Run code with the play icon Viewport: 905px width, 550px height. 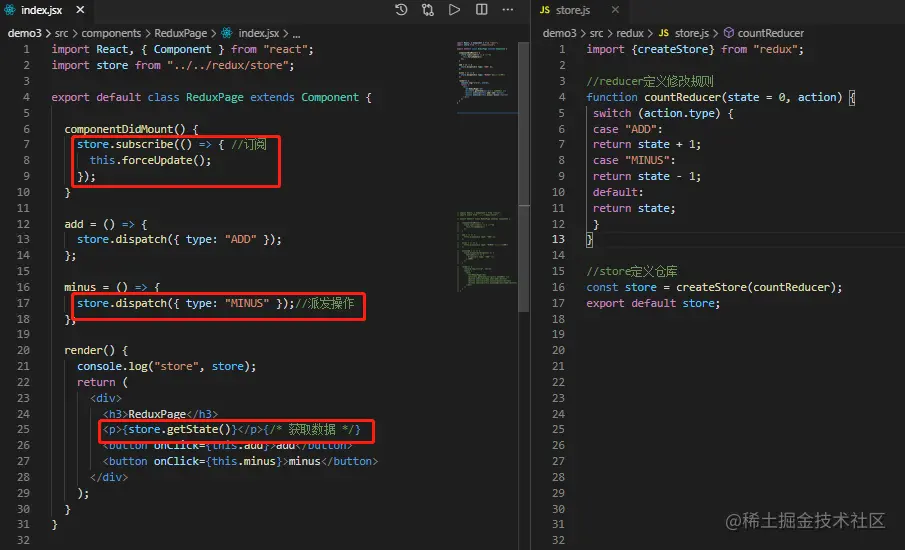click(x=454, y=10)
